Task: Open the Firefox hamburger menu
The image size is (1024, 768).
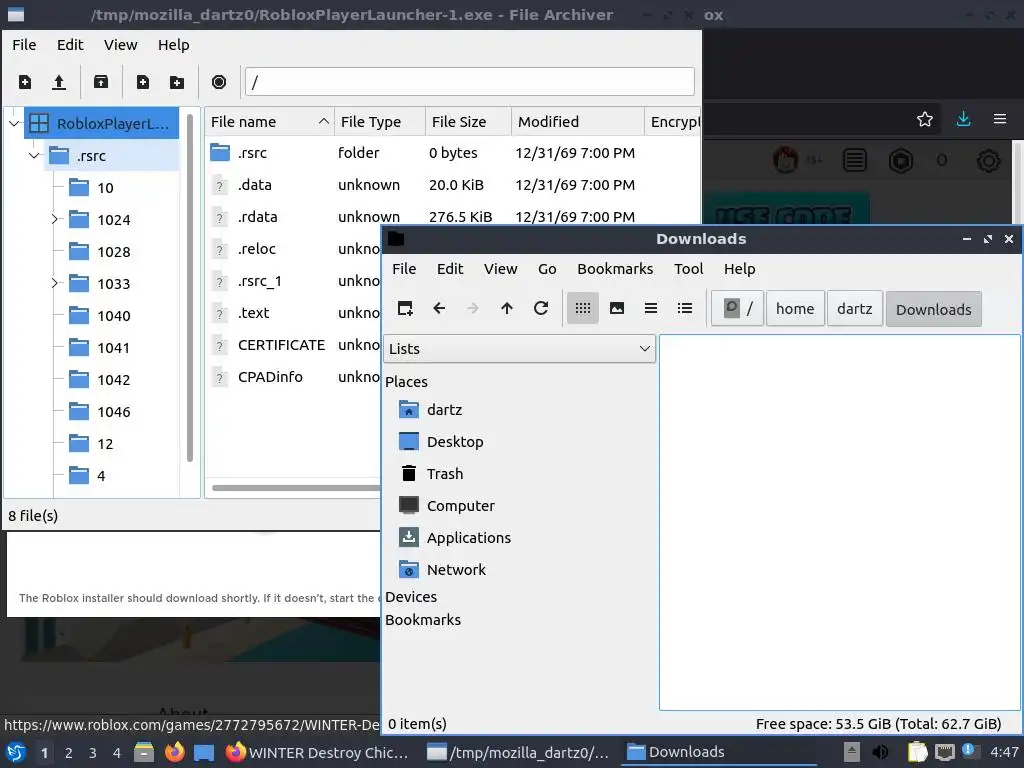Action: [x=1000, y=120]
